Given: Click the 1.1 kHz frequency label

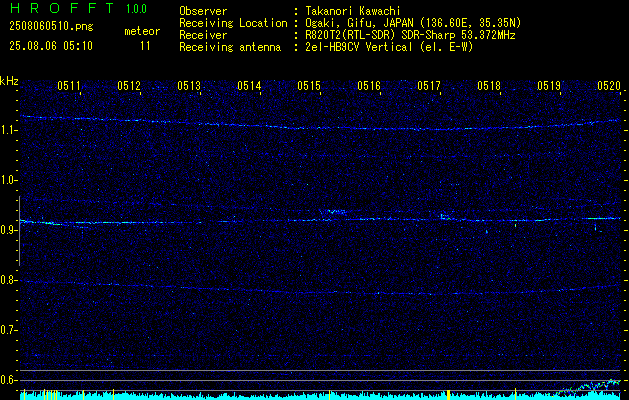Looking at the screenshot, I should tap(8, 130).
